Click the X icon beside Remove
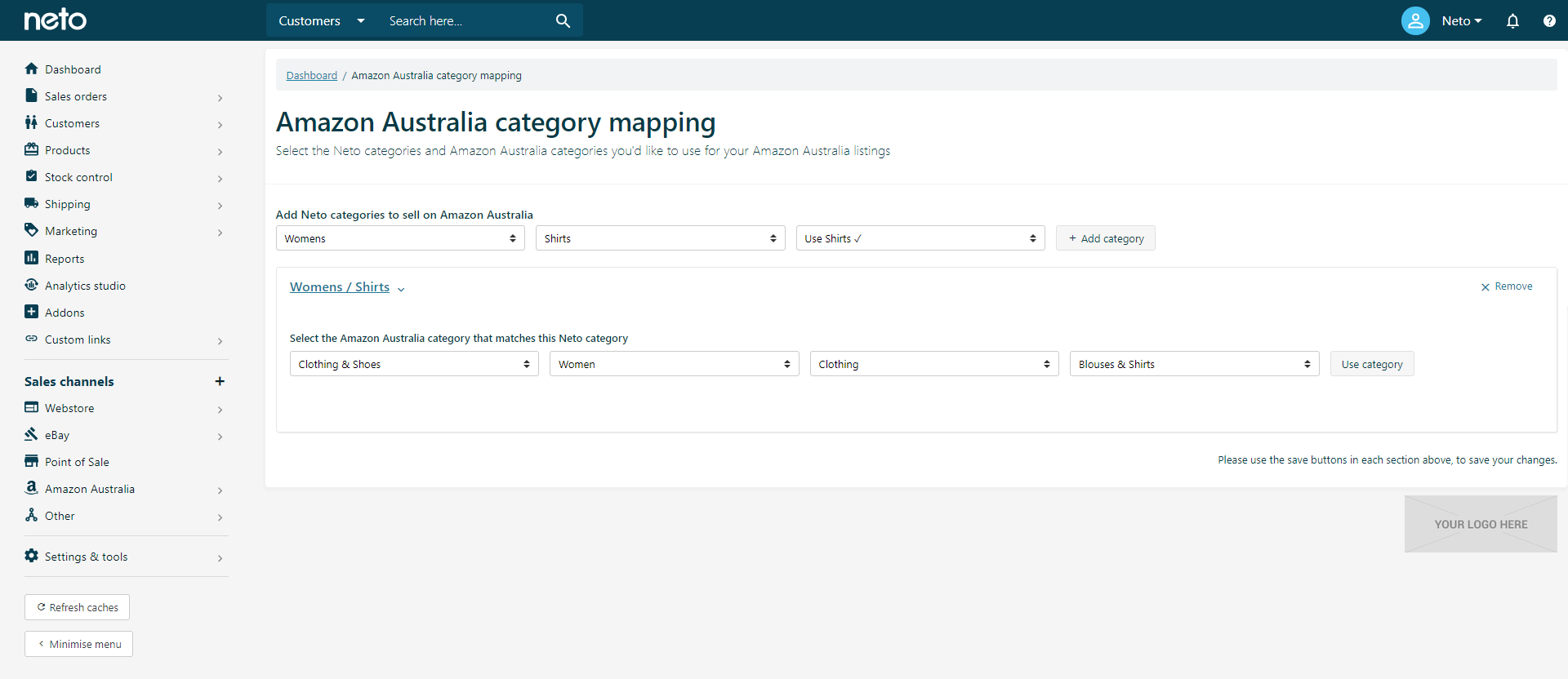The image size is (1568, 679). 1486,287
